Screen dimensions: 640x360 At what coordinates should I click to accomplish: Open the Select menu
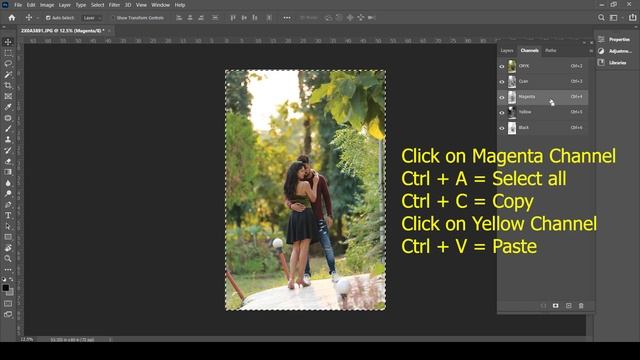point(98,5)
